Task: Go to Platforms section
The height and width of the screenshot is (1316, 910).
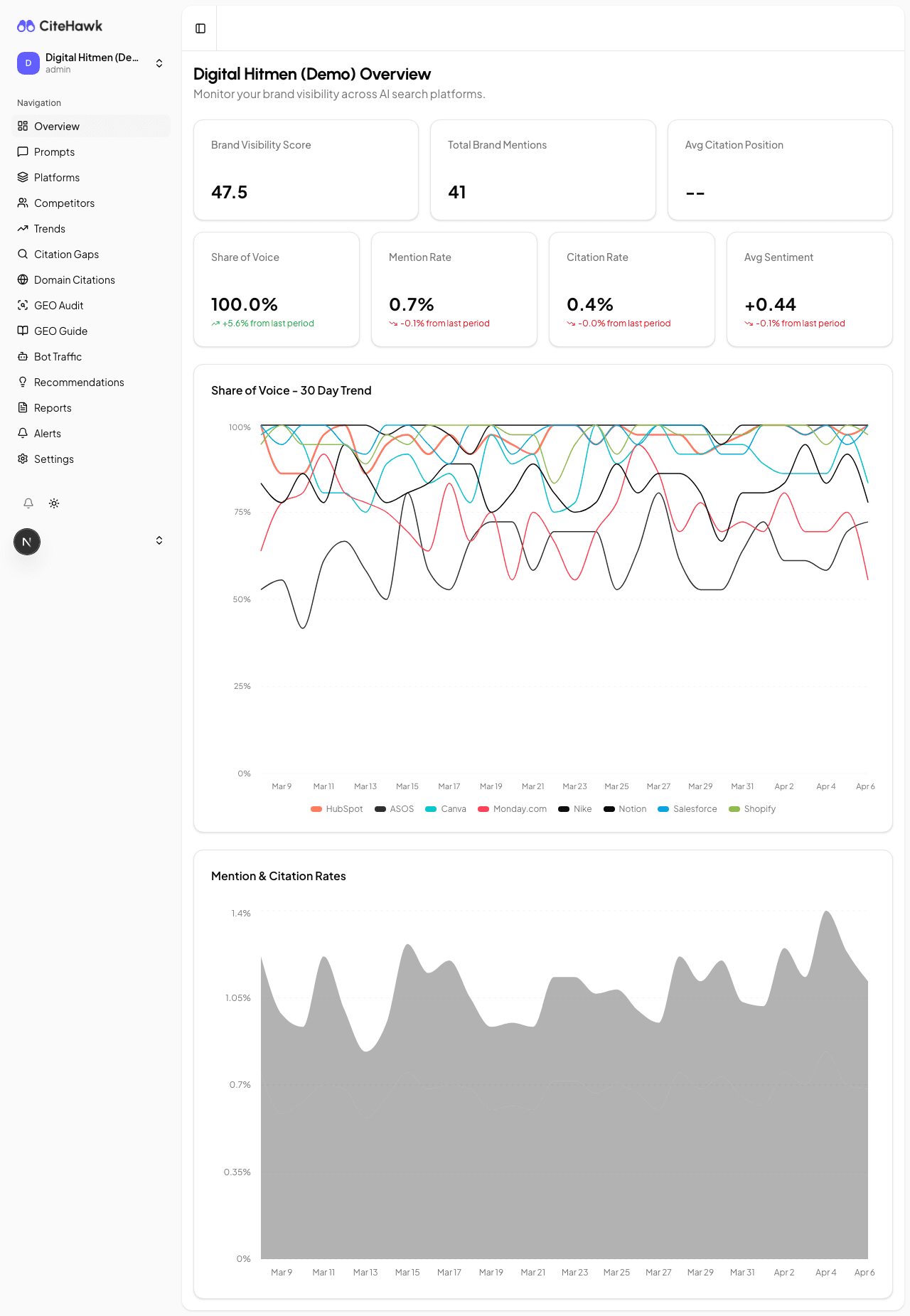Action: pyautogui.click(x=91, y=177)
